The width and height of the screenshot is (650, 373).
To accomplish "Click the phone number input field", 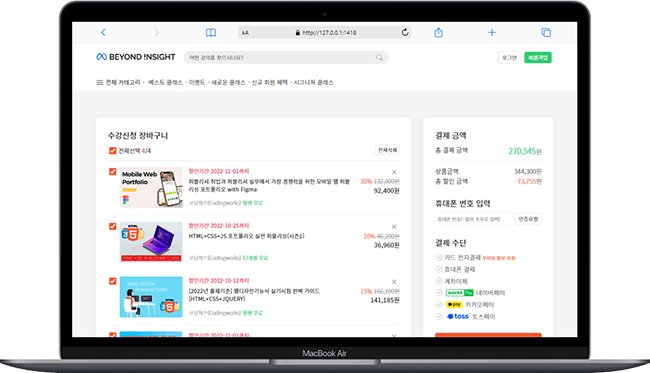I will [x=473, y=219].
